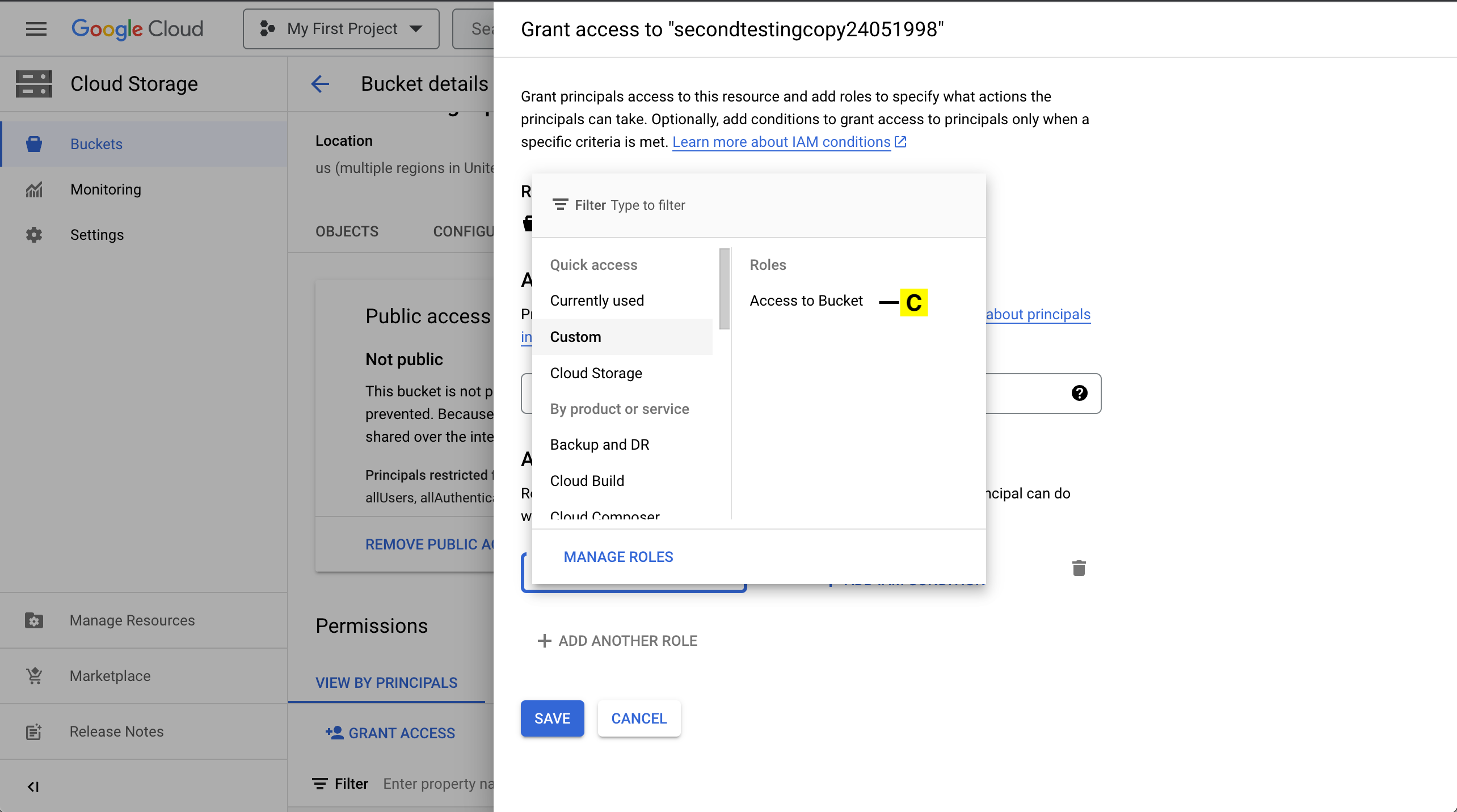Image resolution: width=1457 pixels, height=812 pixels.
Task: Click the help question mark icon
Action: coord(1079,393)
